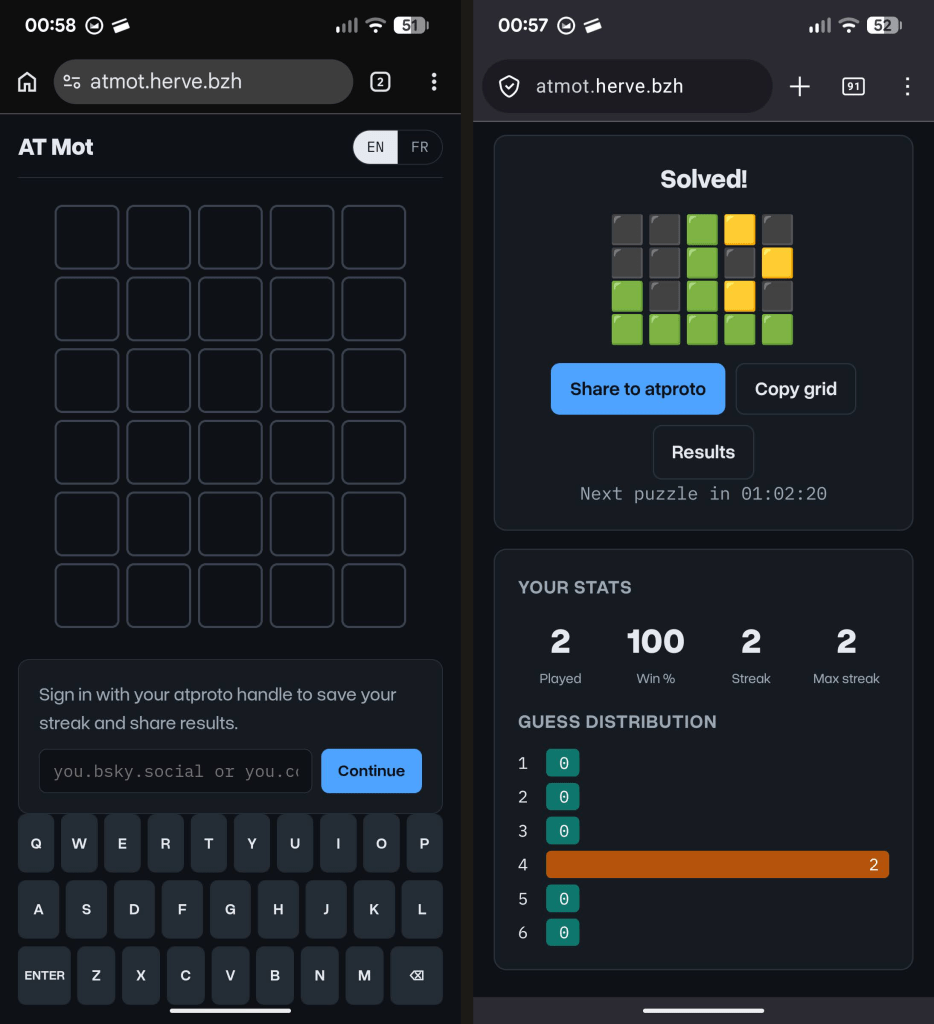Tap the backspace key on game keyboard

[416, 975]
